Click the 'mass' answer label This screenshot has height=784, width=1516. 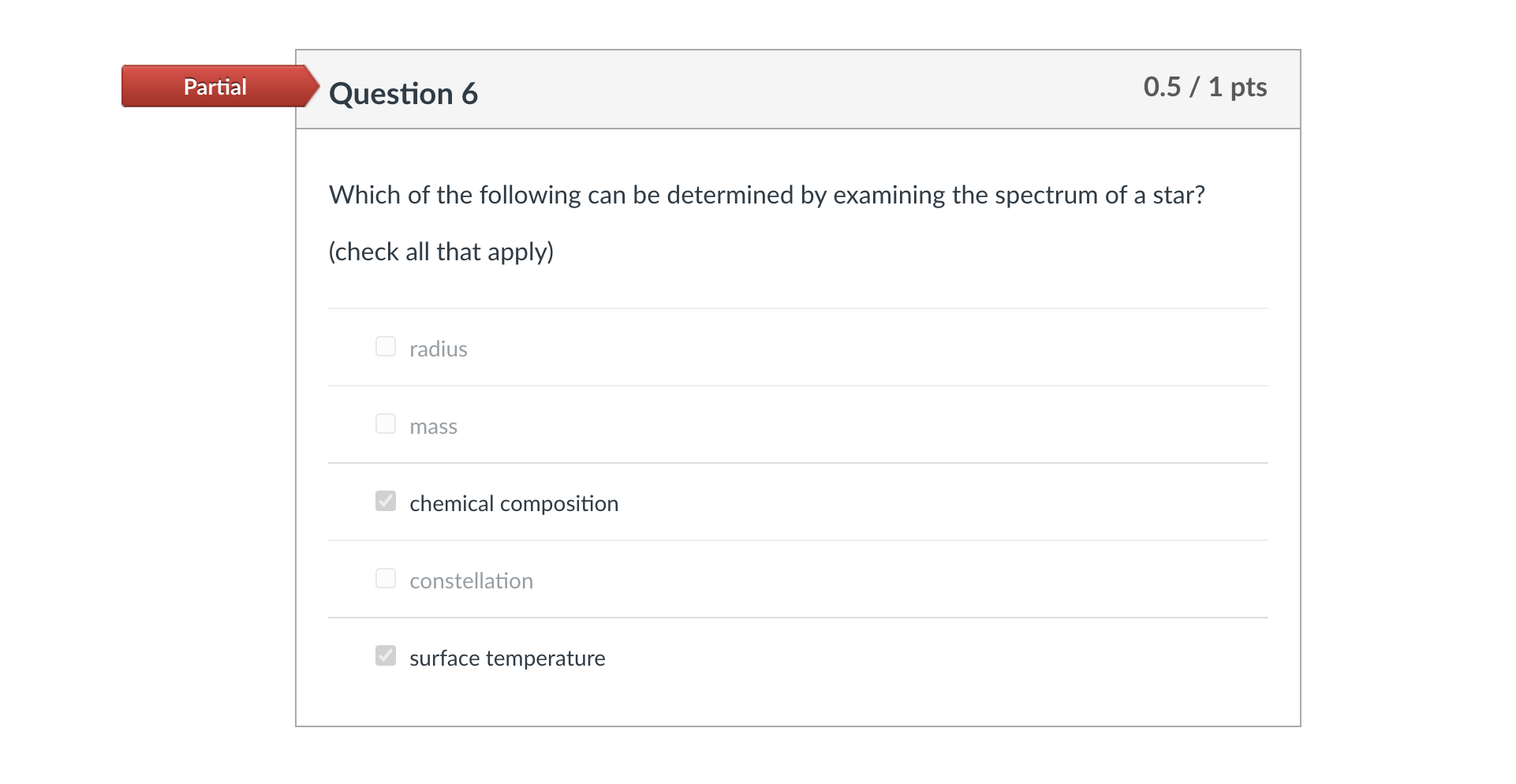(x=433, y=426)
